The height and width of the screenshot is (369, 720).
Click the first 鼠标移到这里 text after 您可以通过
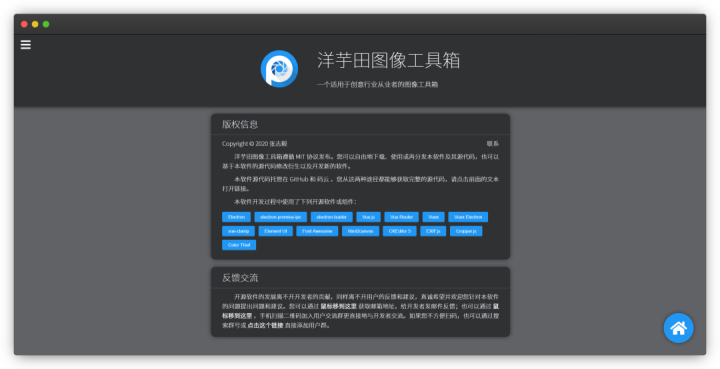point(338,306)
